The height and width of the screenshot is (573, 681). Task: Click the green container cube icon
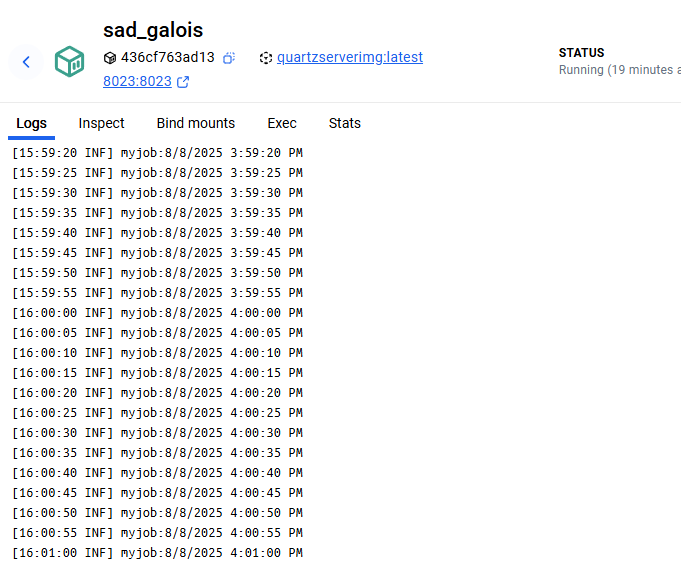coord(69,62)
